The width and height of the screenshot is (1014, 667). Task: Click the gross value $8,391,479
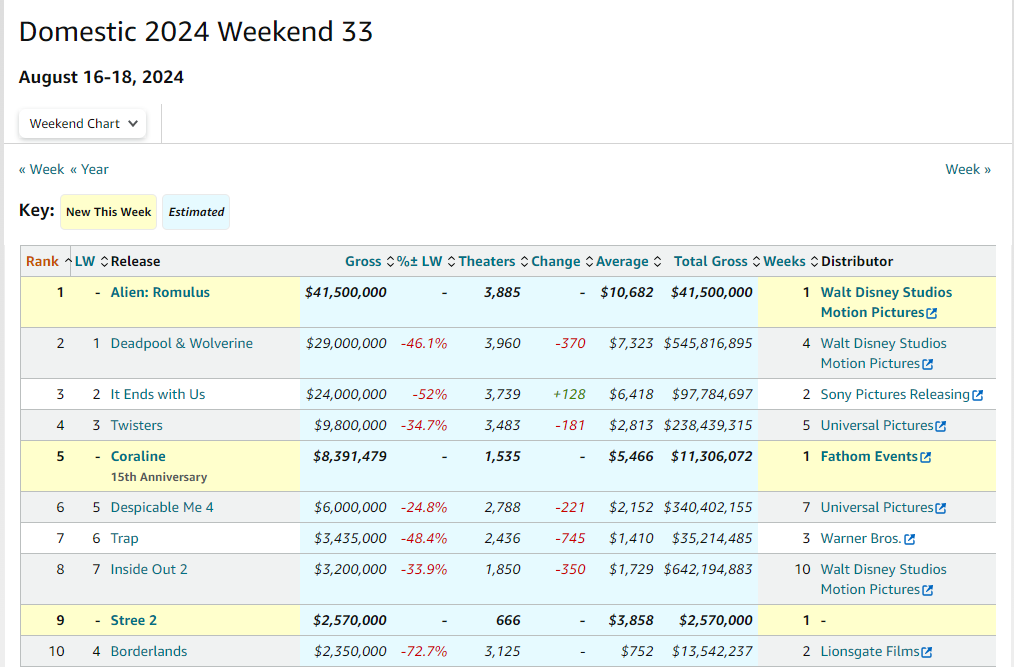[x=350, y=457]
